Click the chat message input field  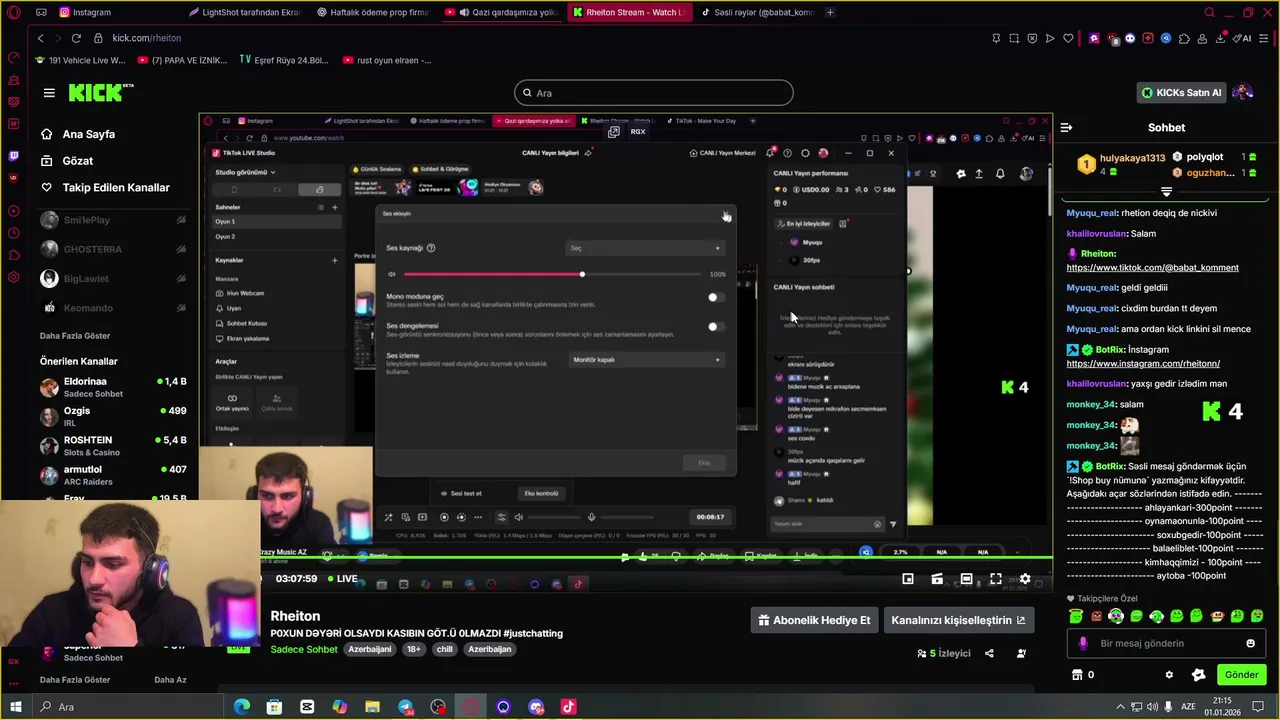1166,643
